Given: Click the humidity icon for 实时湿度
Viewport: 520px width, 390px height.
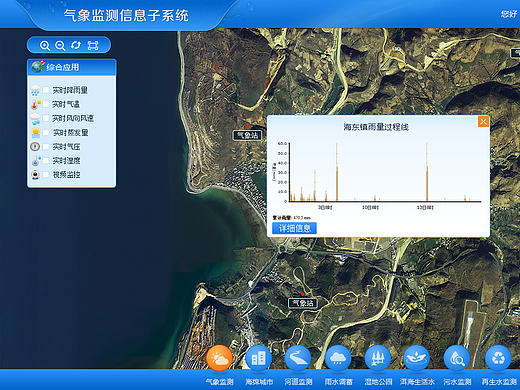Looking at the screenshot, I should pos(36,161).
